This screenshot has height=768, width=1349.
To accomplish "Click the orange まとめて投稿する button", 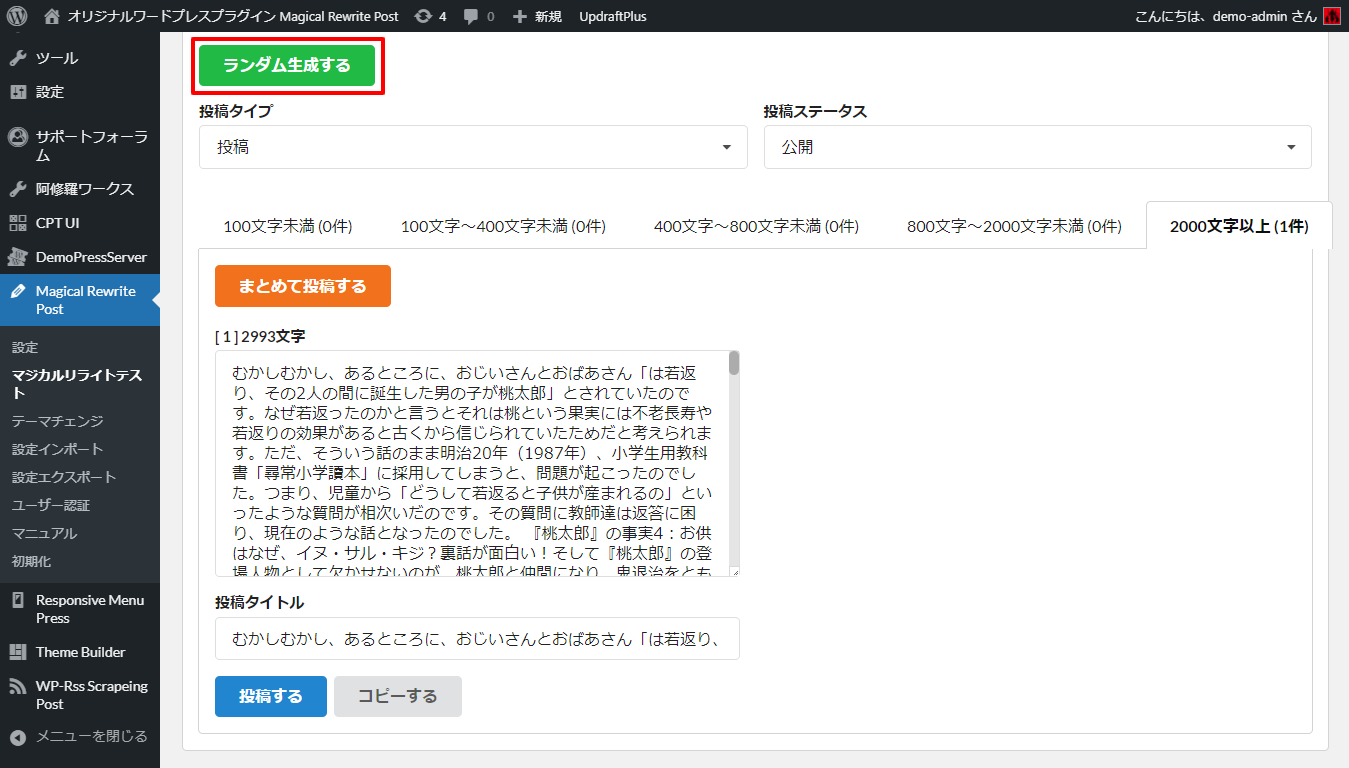I will 302,286.
